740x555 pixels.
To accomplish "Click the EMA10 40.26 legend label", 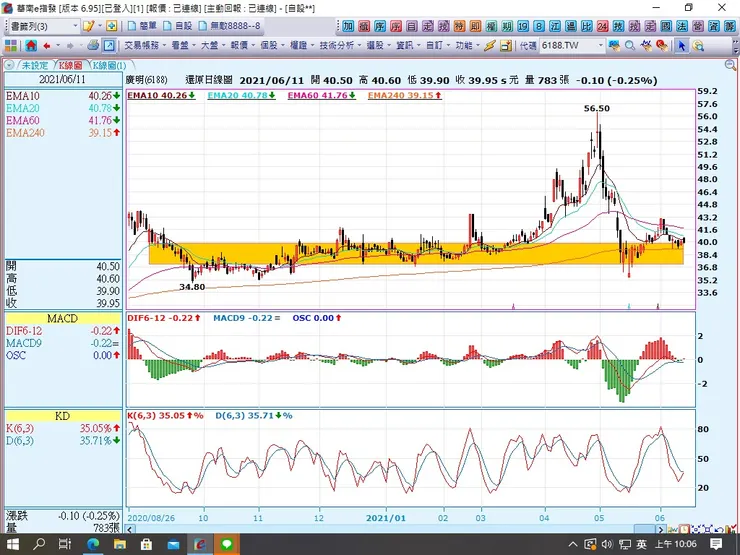I will click(x=161, y=95).
